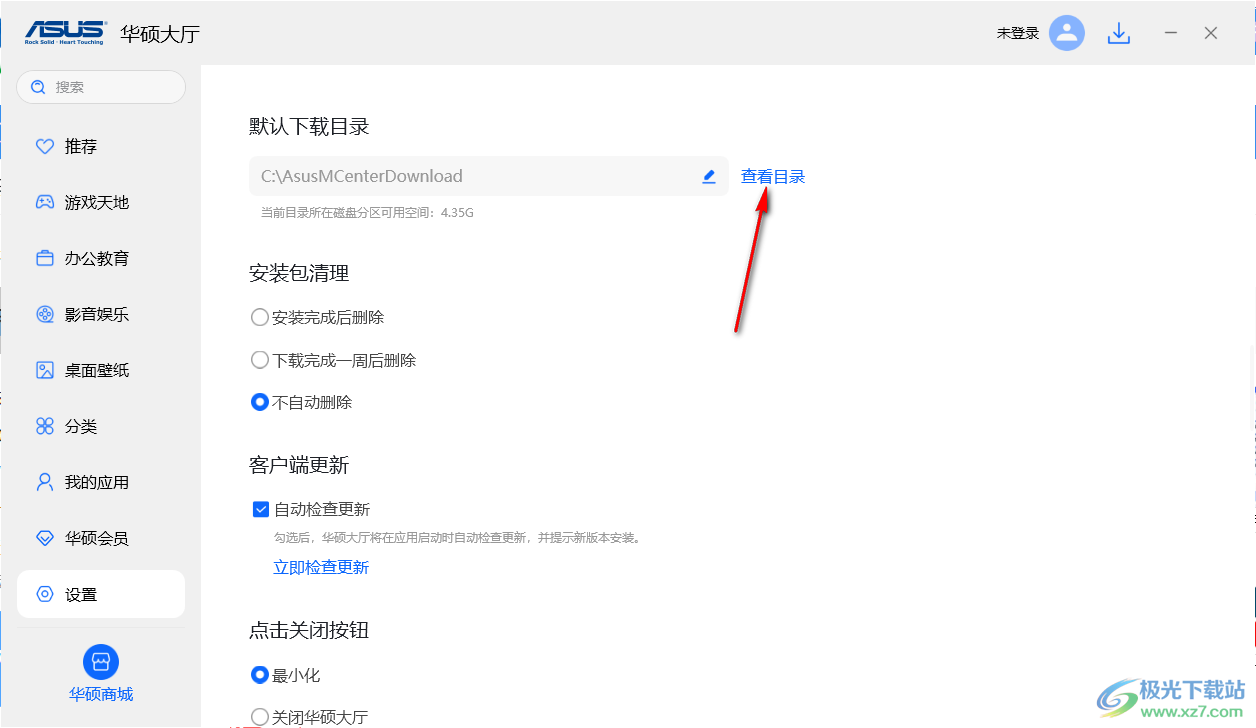Minimize the 华硕大厅 window
Screen dimensions: 1256x728
(1170, 33)
